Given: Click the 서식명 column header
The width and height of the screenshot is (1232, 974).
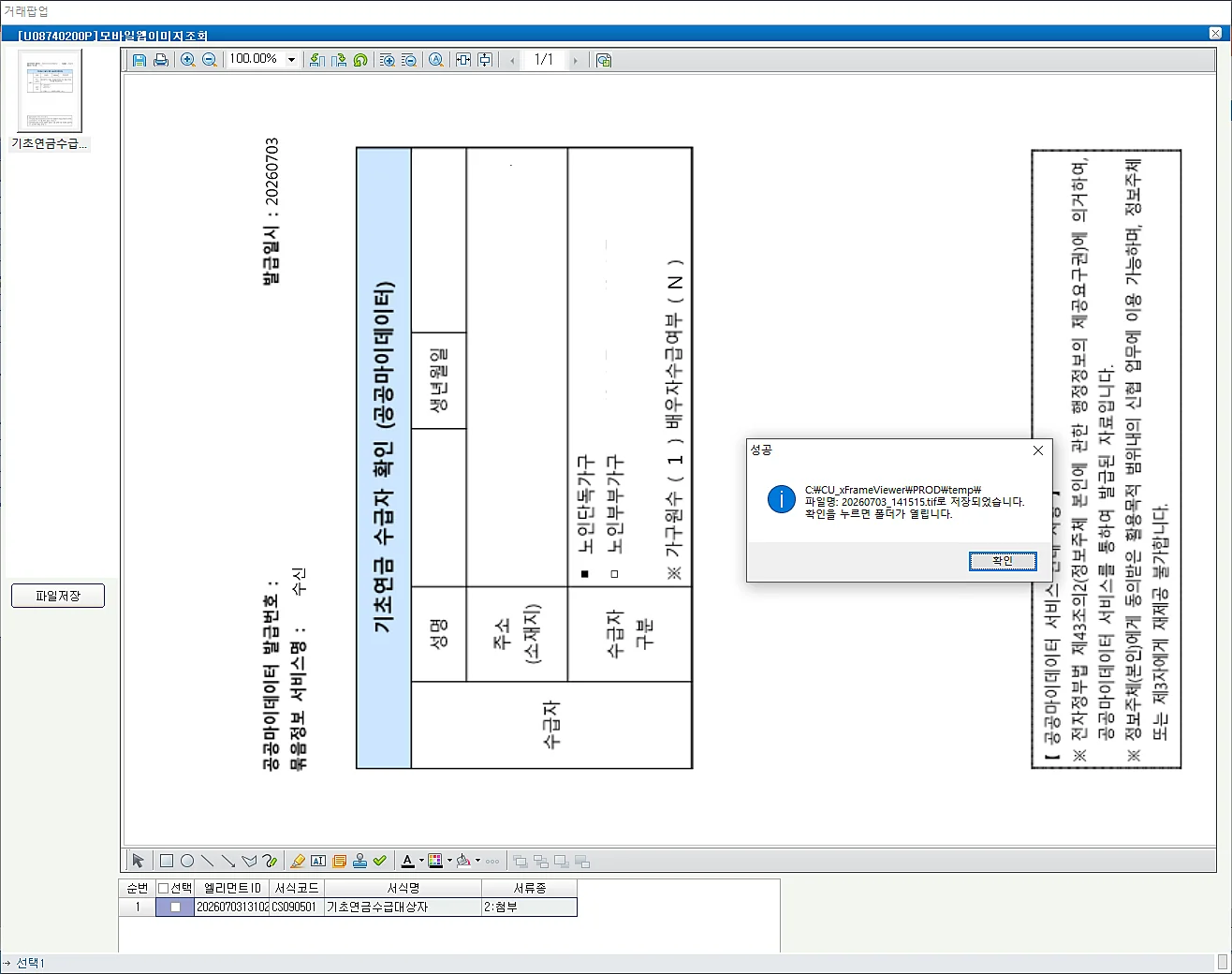Looking at the screenshot, I should pyautogui.click(x=403, y=888).
